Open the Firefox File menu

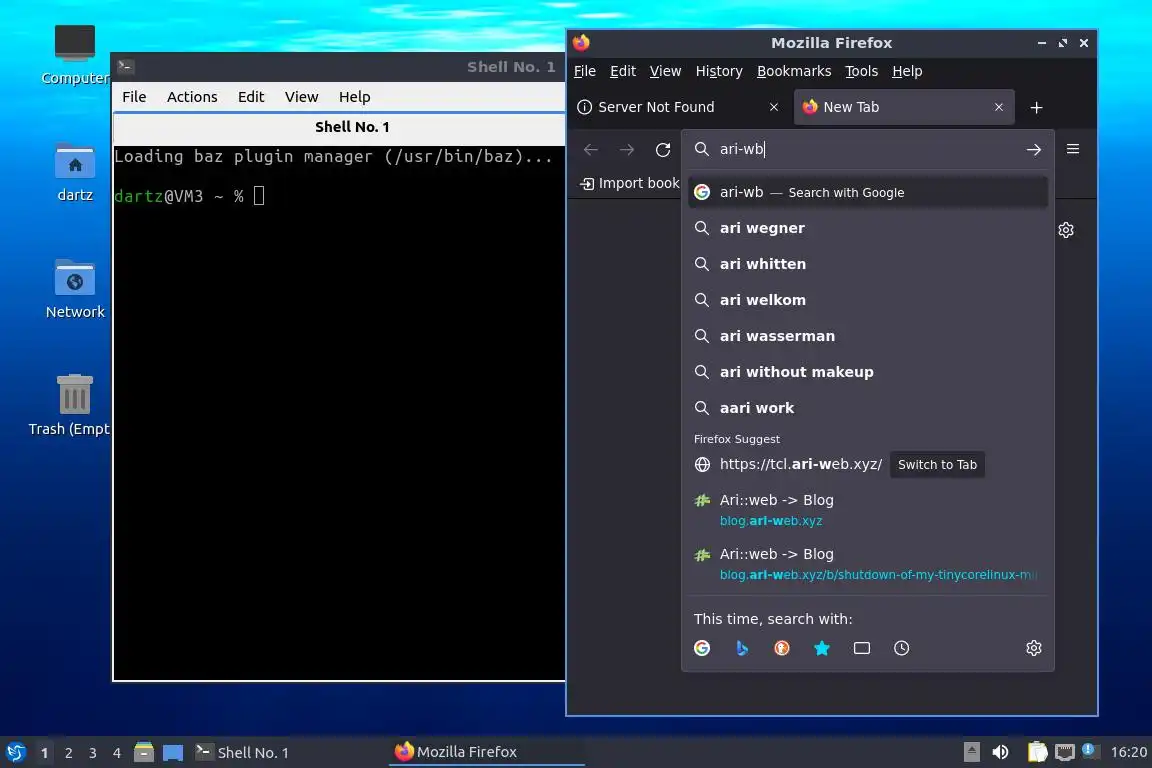point(585,71)
